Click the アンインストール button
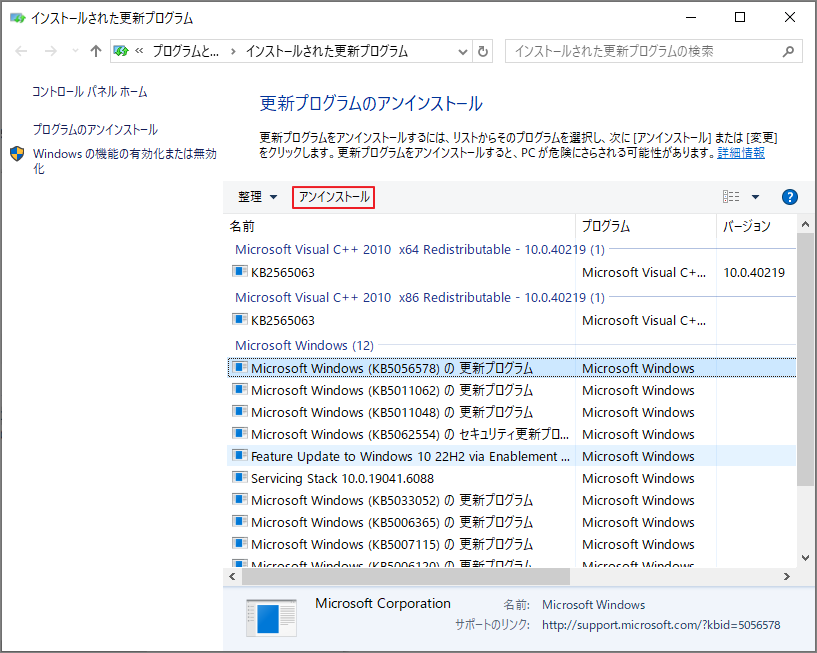The image size is (817, 653). (x=332, y=196)
